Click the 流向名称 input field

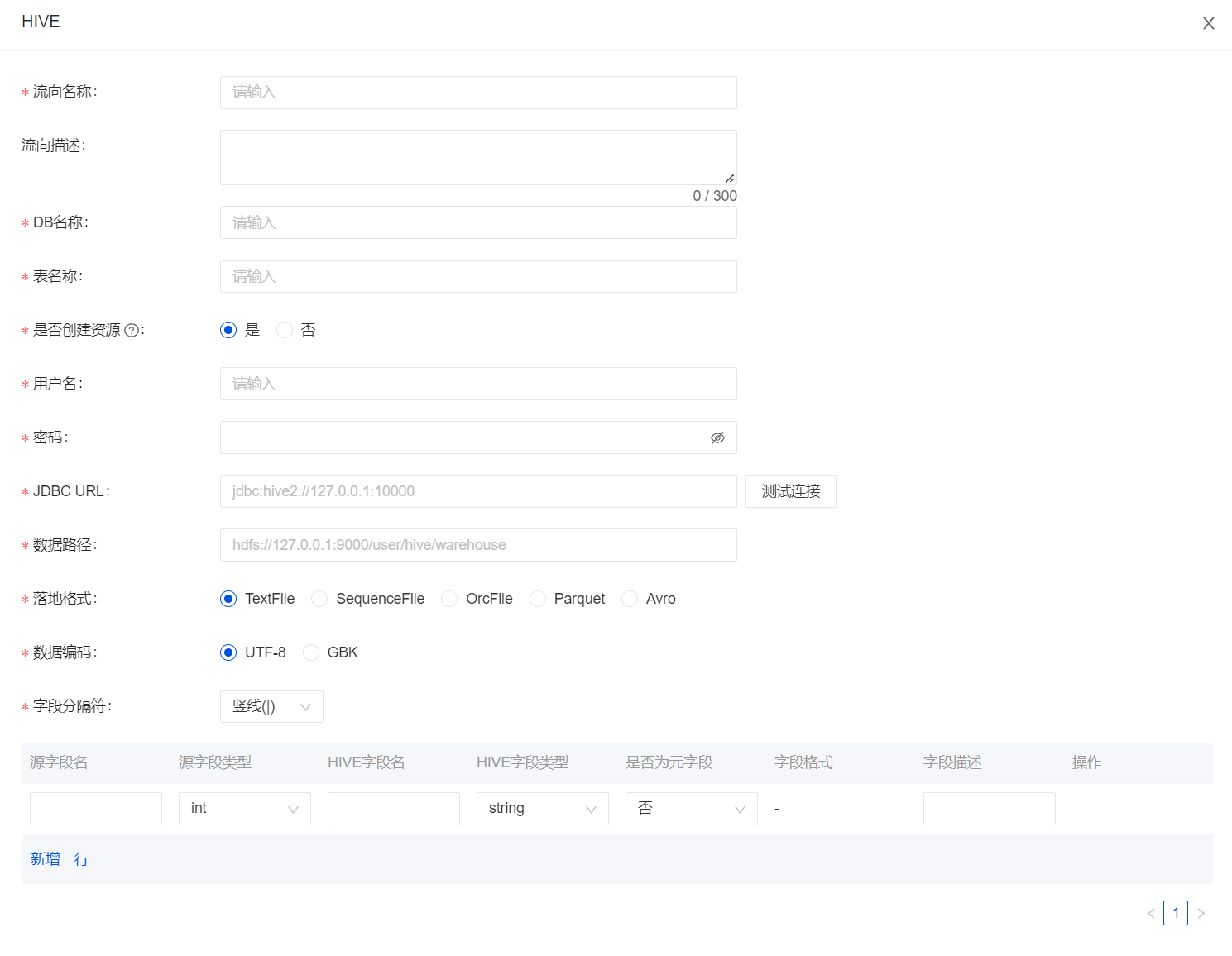tap(478, 93)
